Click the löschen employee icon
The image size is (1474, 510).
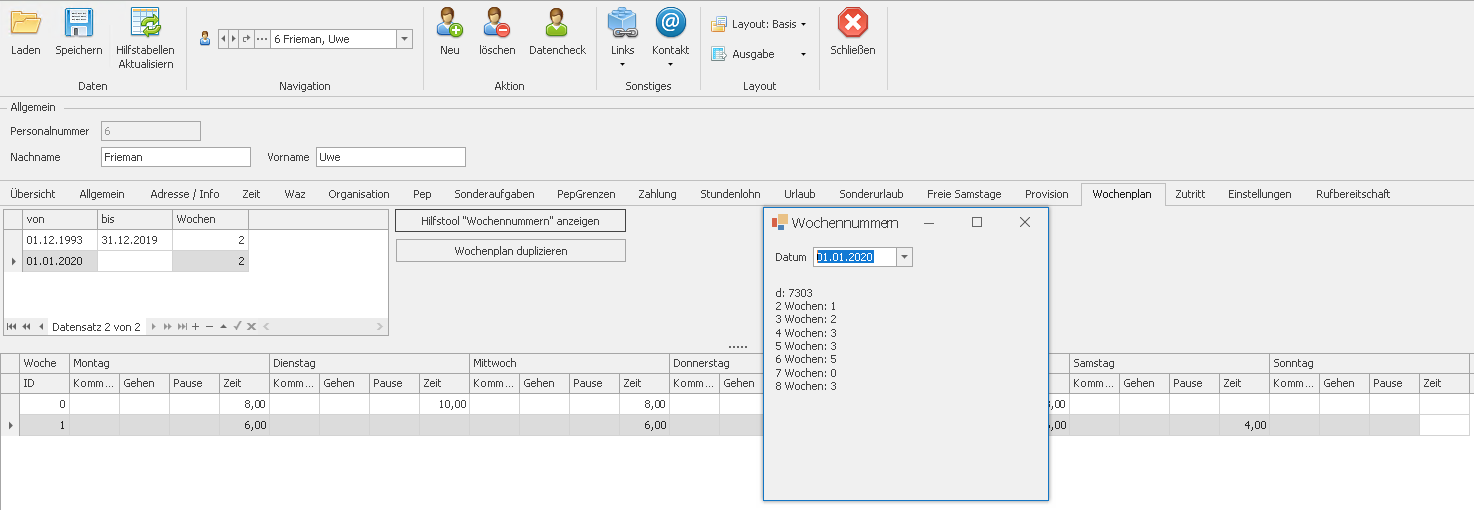[497, 23]
